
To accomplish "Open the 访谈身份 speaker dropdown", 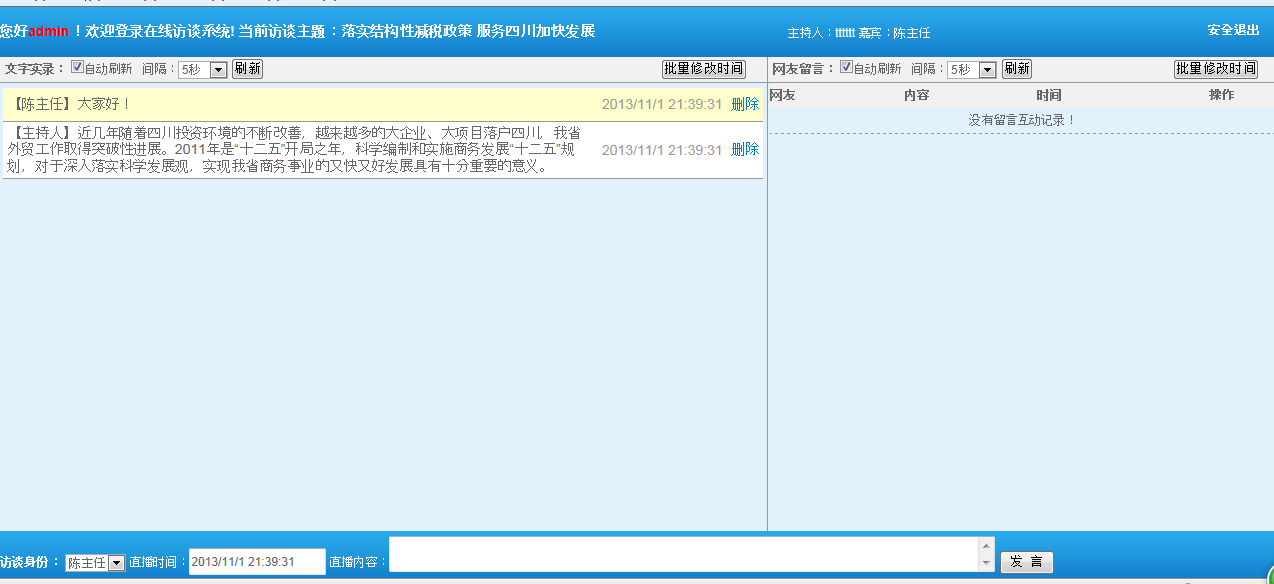I will pyautogui.click(x=115, y=562).
